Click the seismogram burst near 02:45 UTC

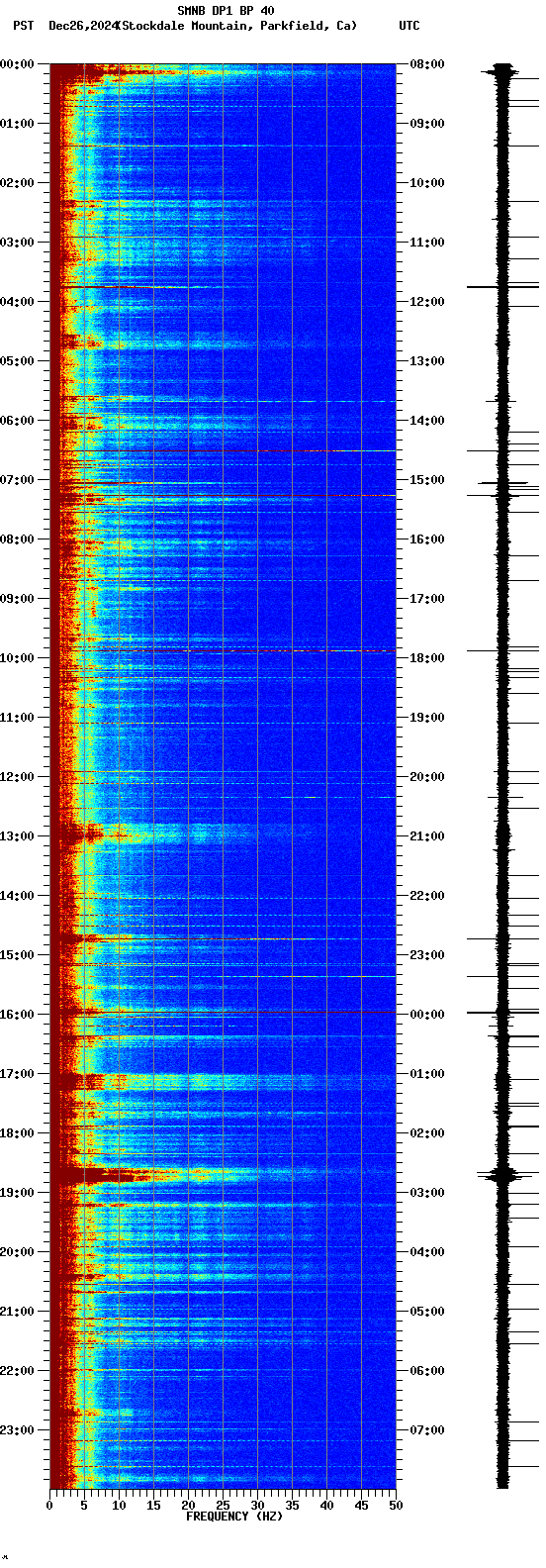click(502, 1175)
